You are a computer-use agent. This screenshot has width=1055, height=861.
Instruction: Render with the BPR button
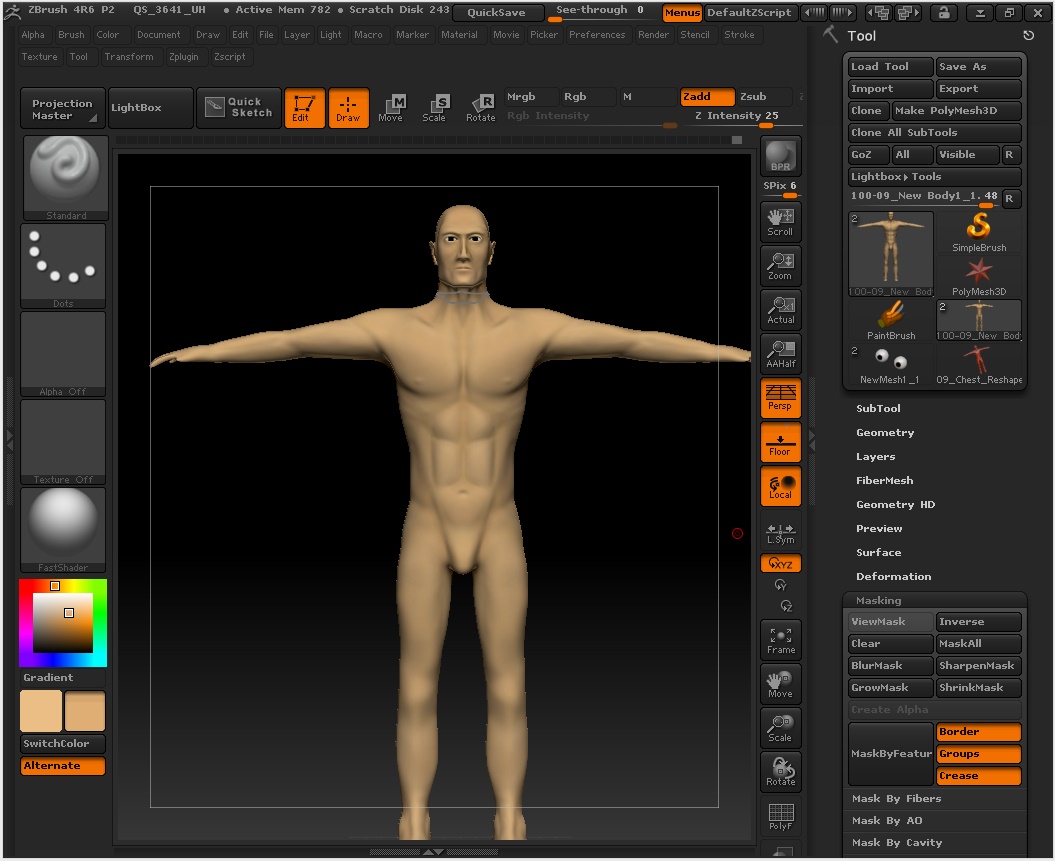(x=780, y=156)
